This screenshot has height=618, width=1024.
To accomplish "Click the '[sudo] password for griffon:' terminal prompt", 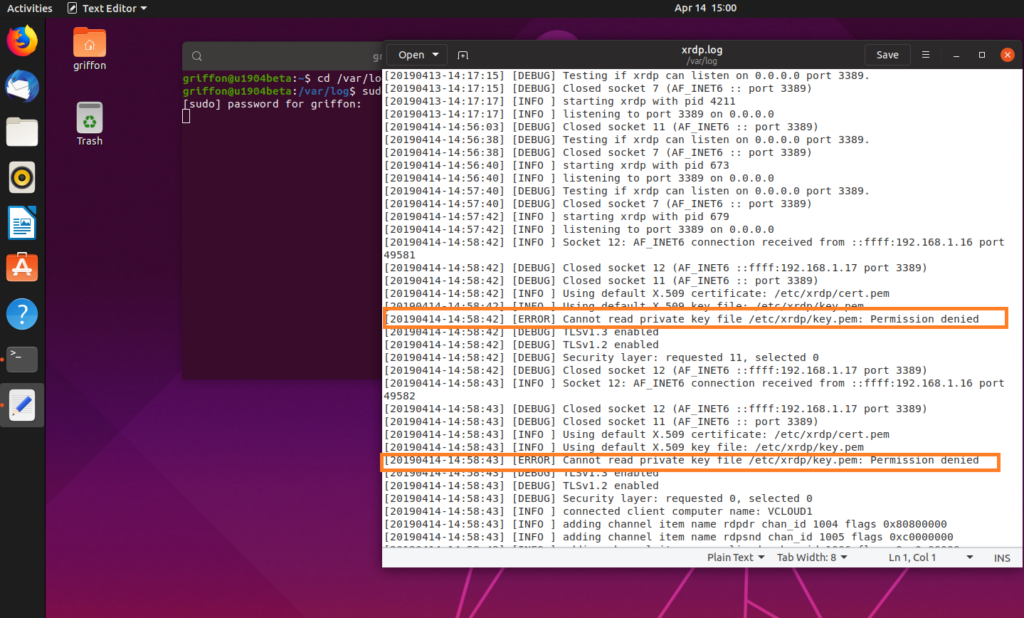I will click(272, 104).
